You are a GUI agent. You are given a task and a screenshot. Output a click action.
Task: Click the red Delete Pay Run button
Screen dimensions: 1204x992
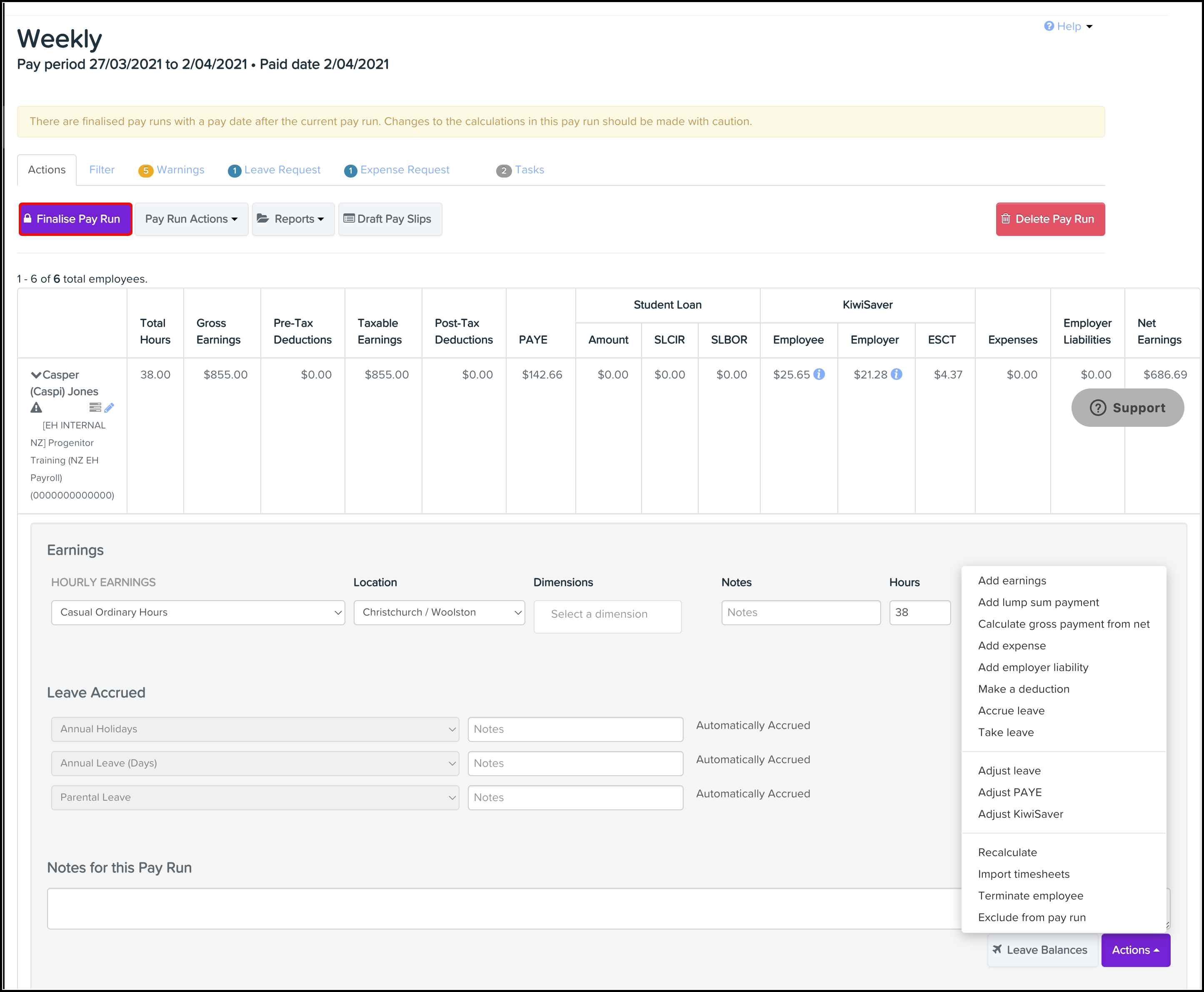click(1049, 219)
